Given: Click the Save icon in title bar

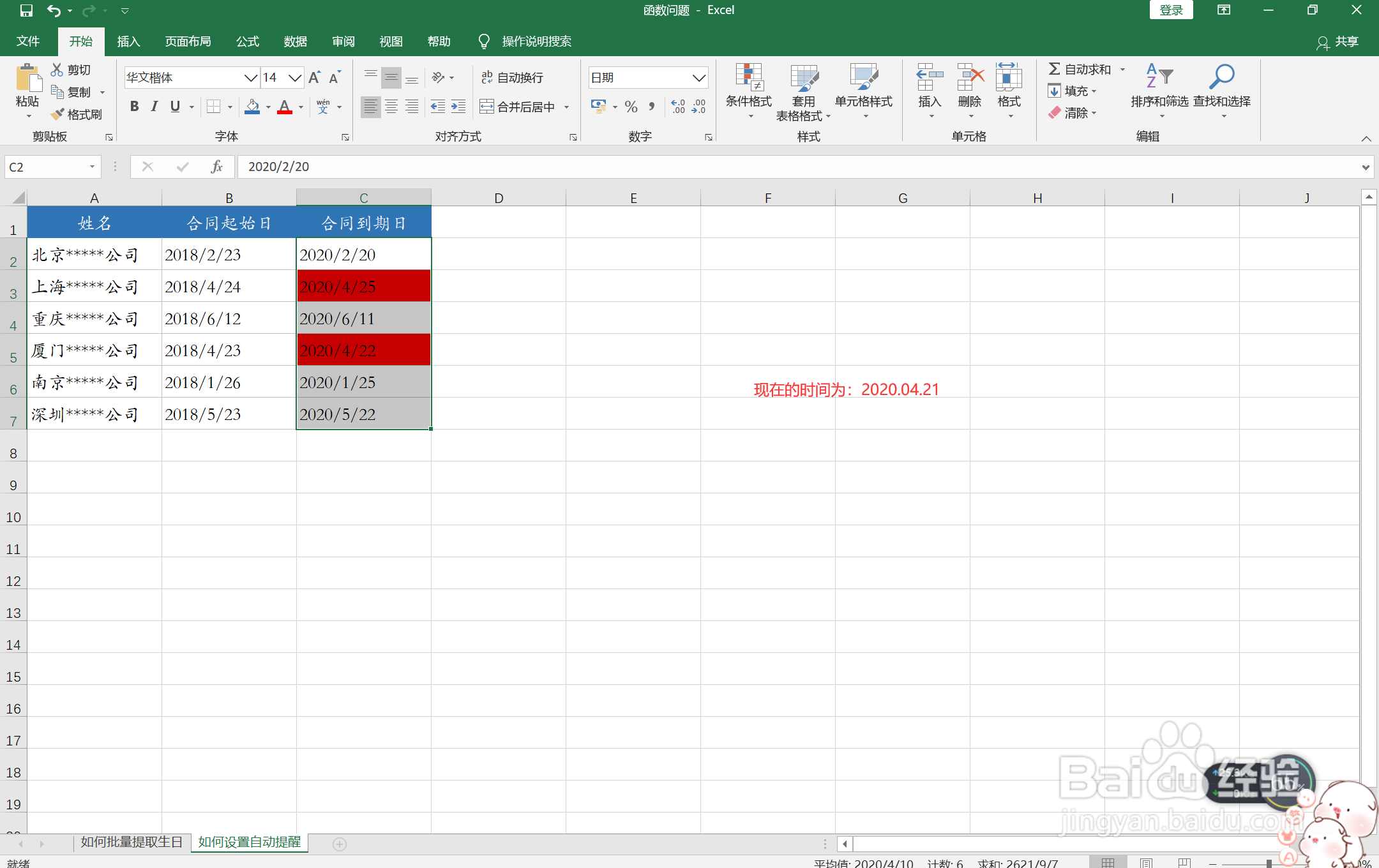Looking at the screenshot, I should 26,10.
